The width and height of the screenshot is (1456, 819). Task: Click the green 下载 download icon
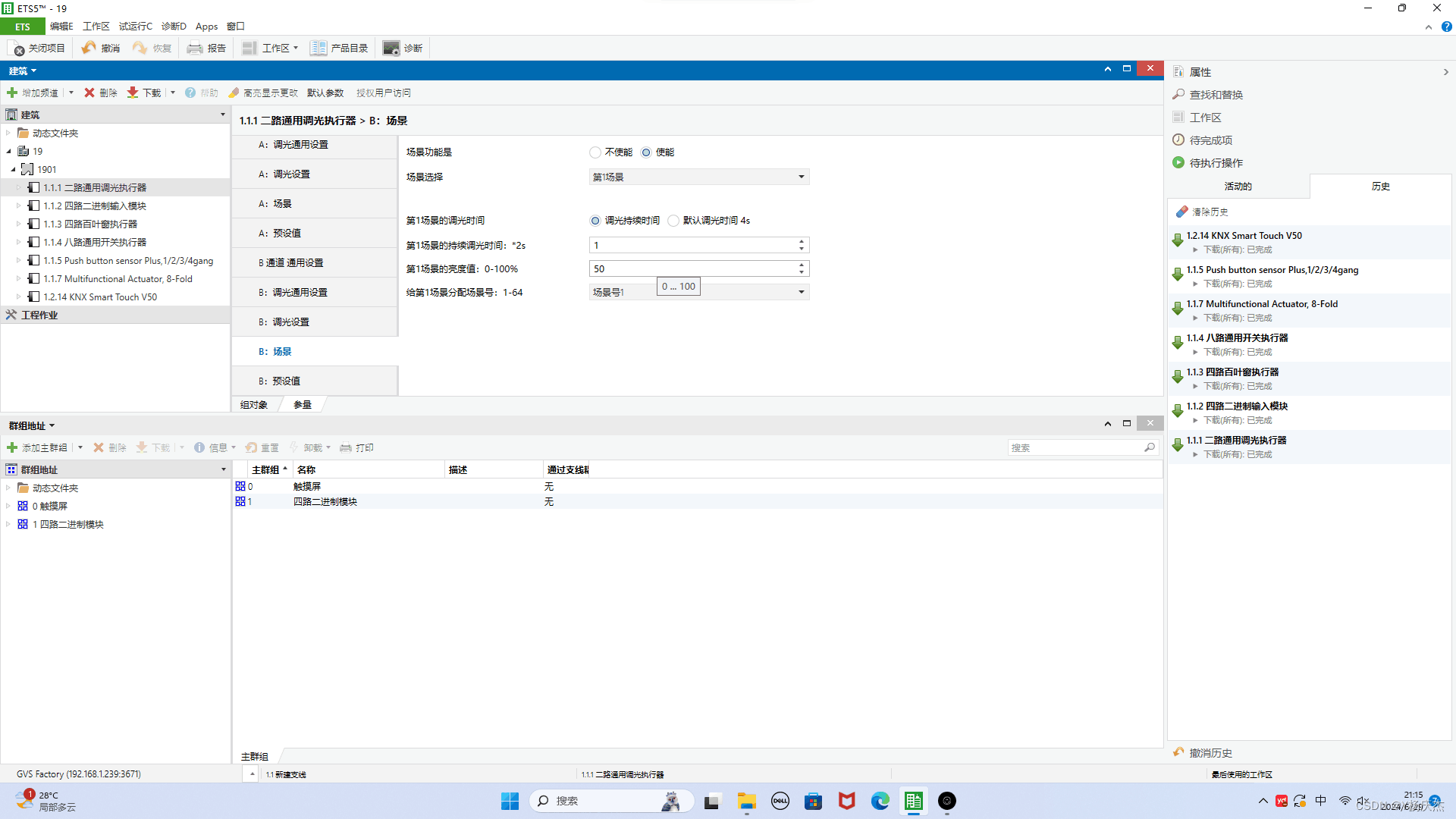point(133,93)
